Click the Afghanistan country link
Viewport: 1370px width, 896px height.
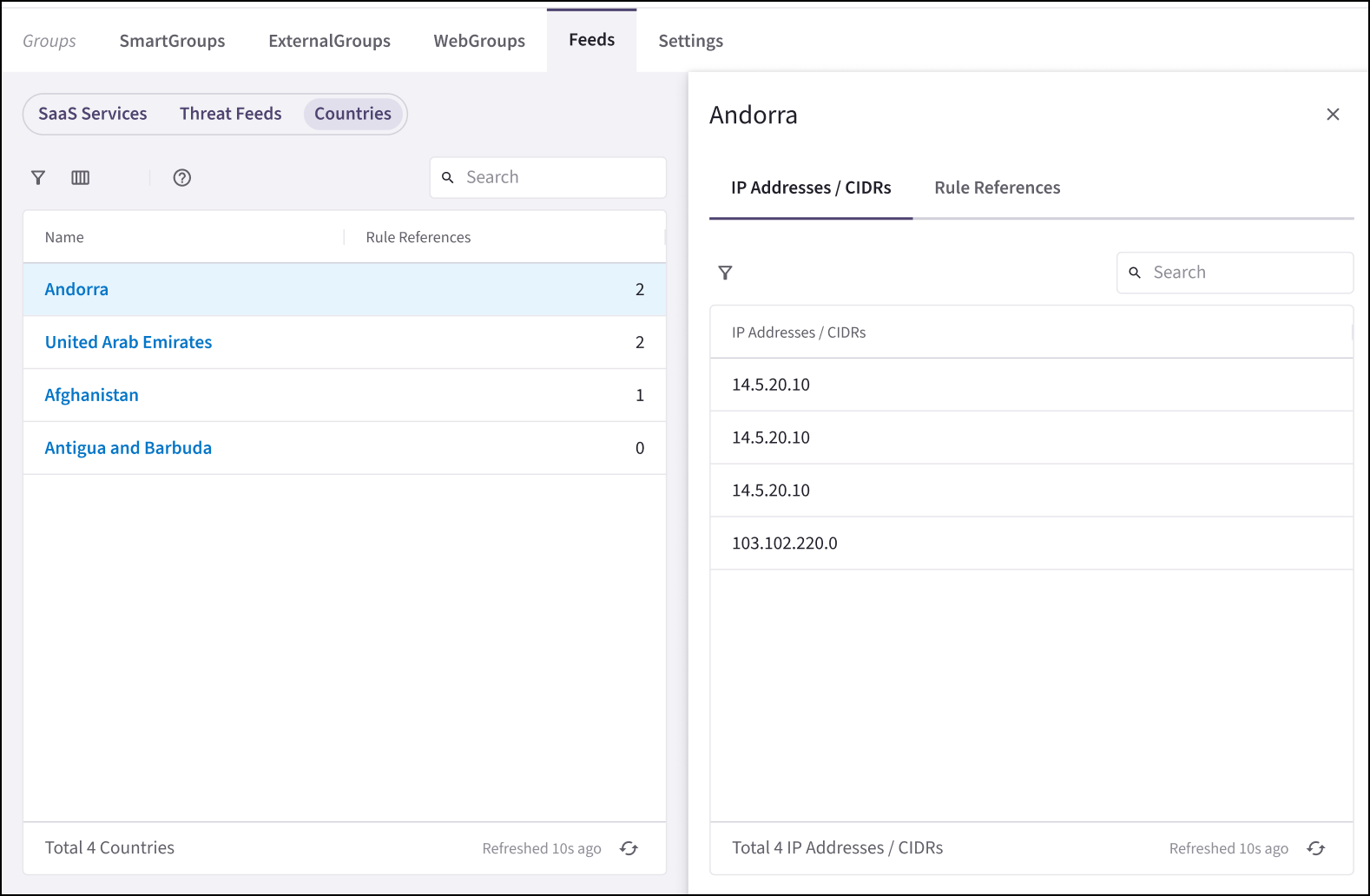(x=92, y=395)
